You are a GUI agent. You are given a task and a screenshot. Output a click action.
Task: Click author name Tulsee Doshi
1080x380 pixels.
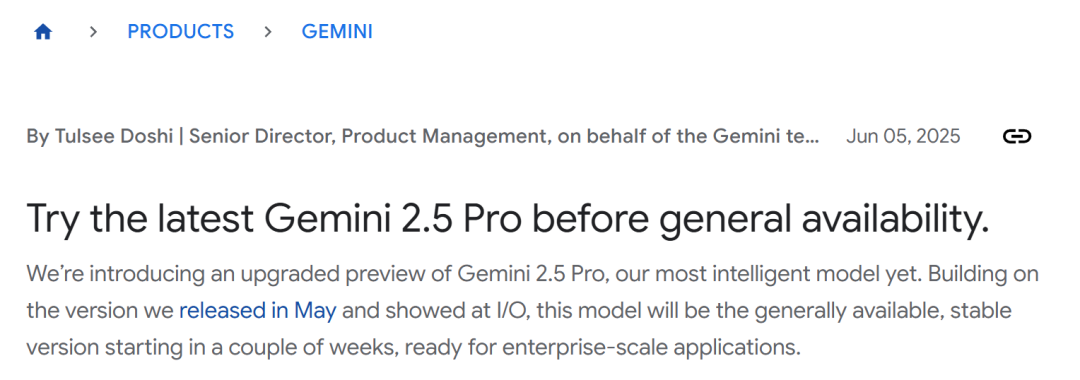point(112,136)
